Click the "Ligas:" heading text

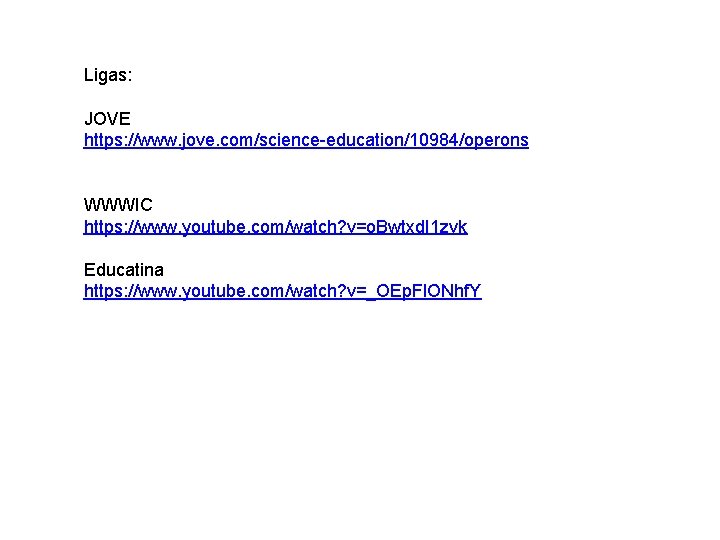108,75
